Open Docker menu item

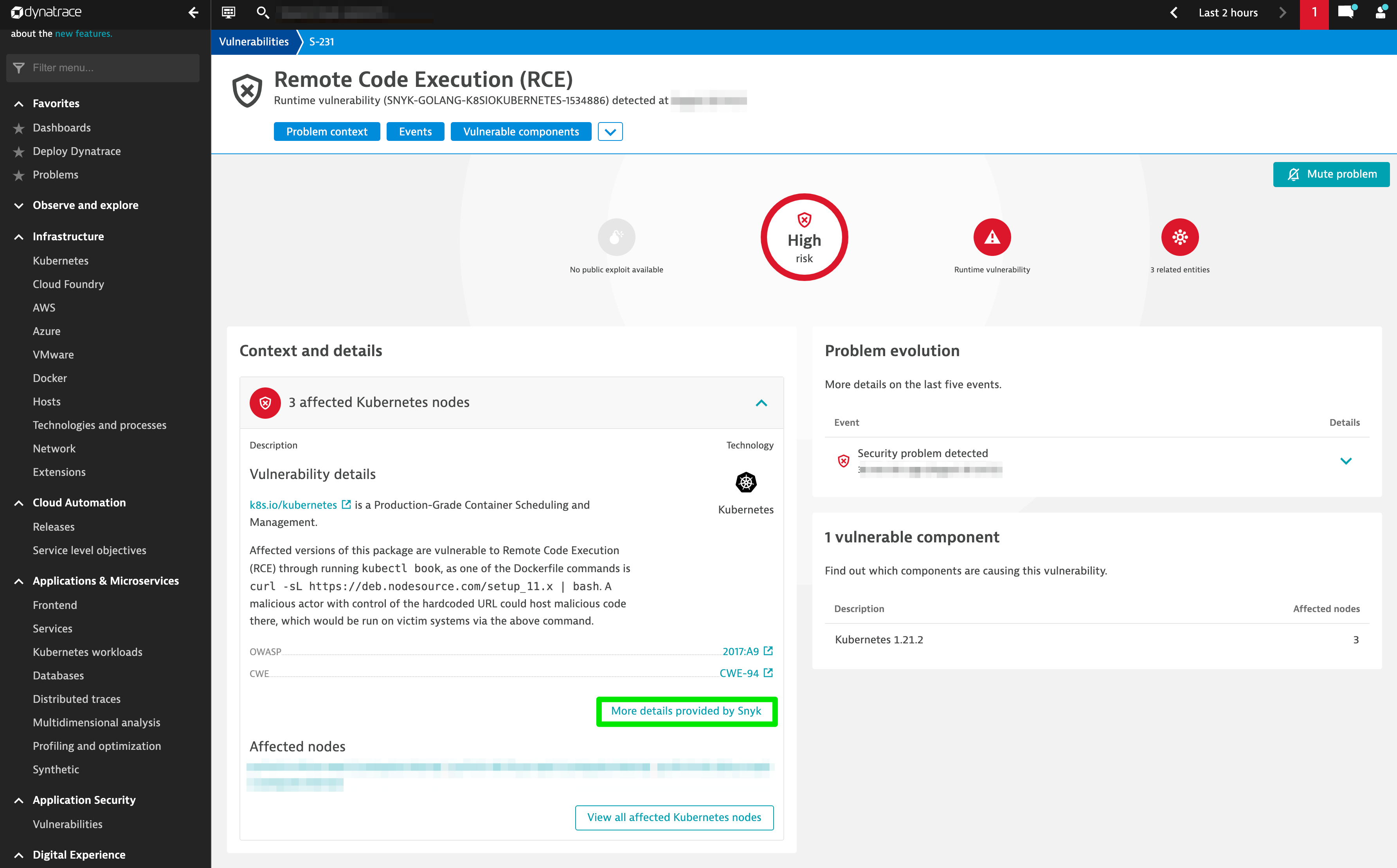[x=50, y=378]
